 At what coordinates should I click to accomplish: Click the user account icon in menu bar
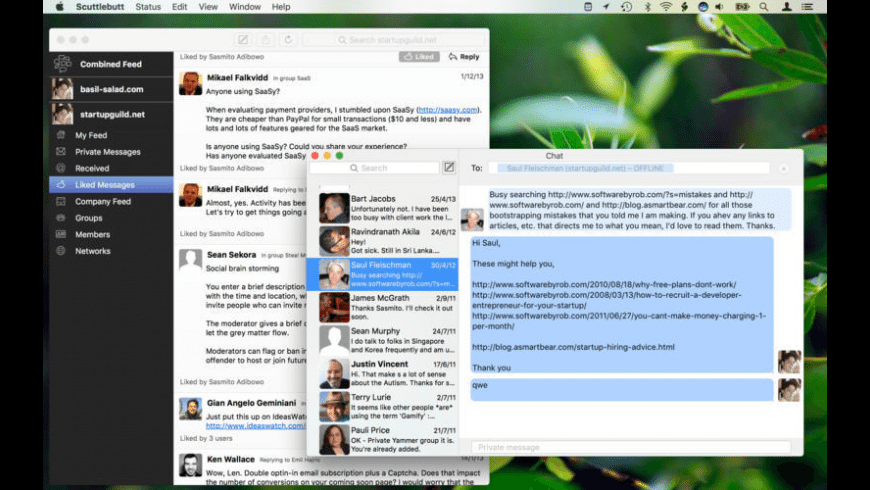[787, 7]
